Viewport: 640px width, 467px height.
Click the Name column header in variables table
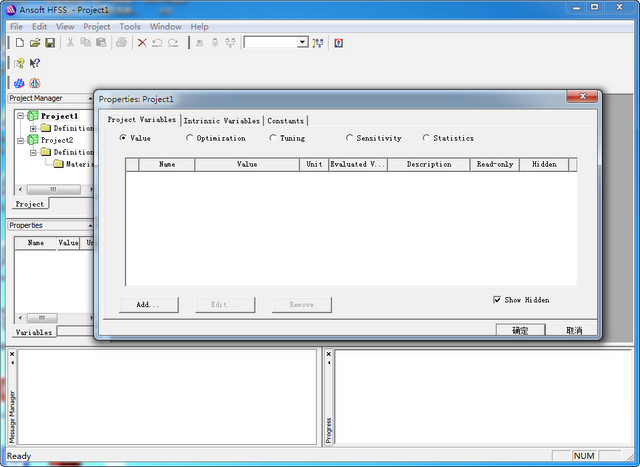pyautogui.click(x=167, y=164)
